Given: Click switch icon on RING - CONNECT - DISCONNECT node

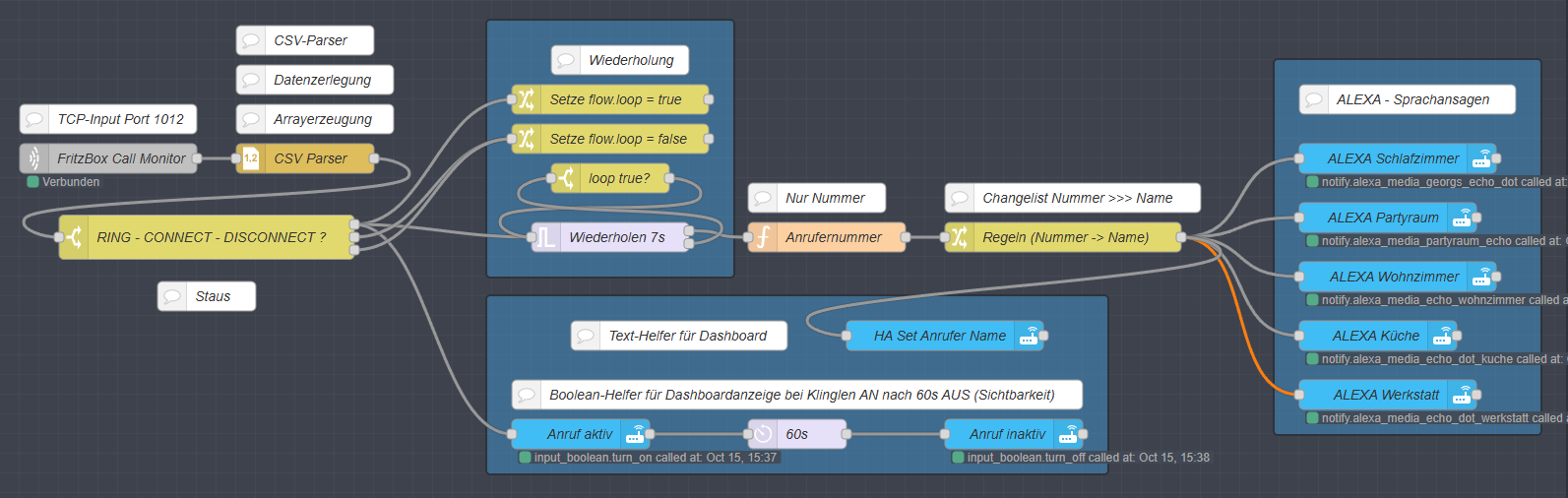Looking at the screenshot, I should coord(74,237).
